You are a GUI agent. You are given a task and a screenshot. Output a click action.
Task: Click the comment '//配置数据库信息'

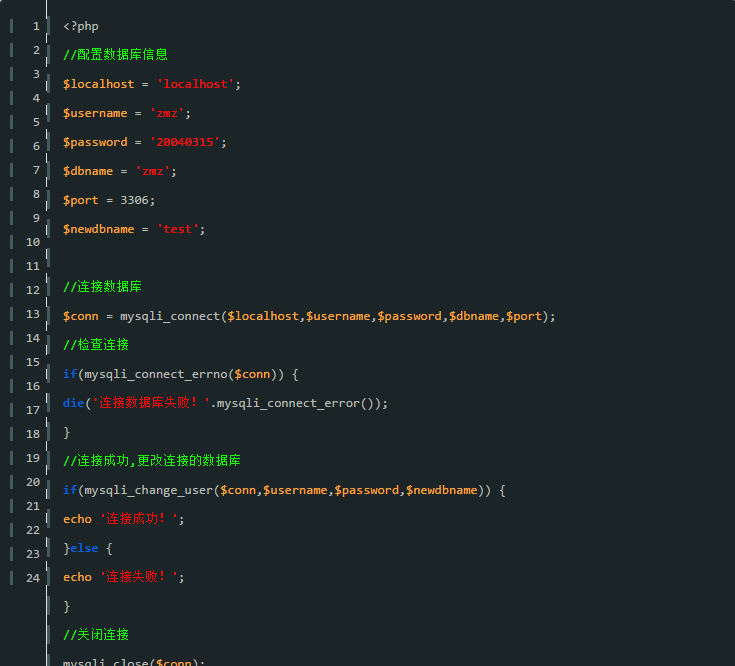[x=115, y=55]
